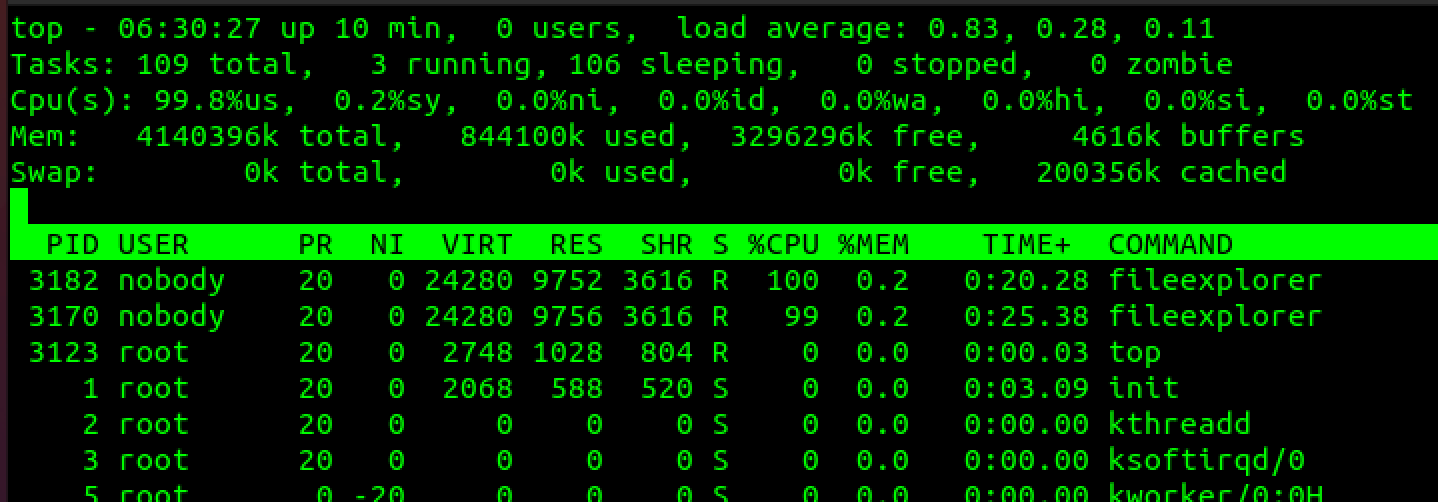Click the top command name in process list
The image size is (1438, 502).
1134,352
